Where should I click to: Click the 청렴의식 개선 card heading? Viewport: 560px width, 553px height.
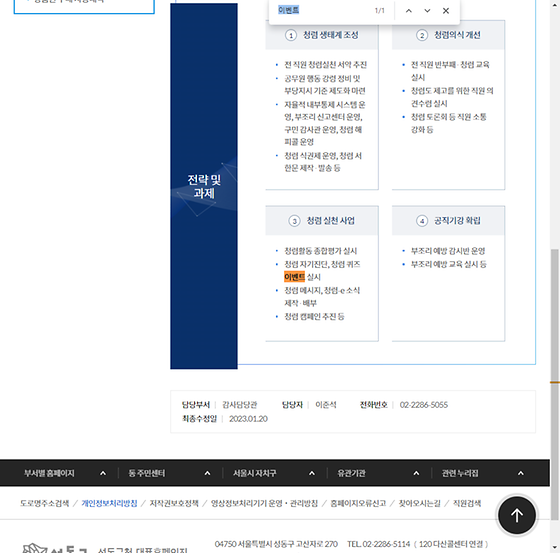[x=457, y=35]
